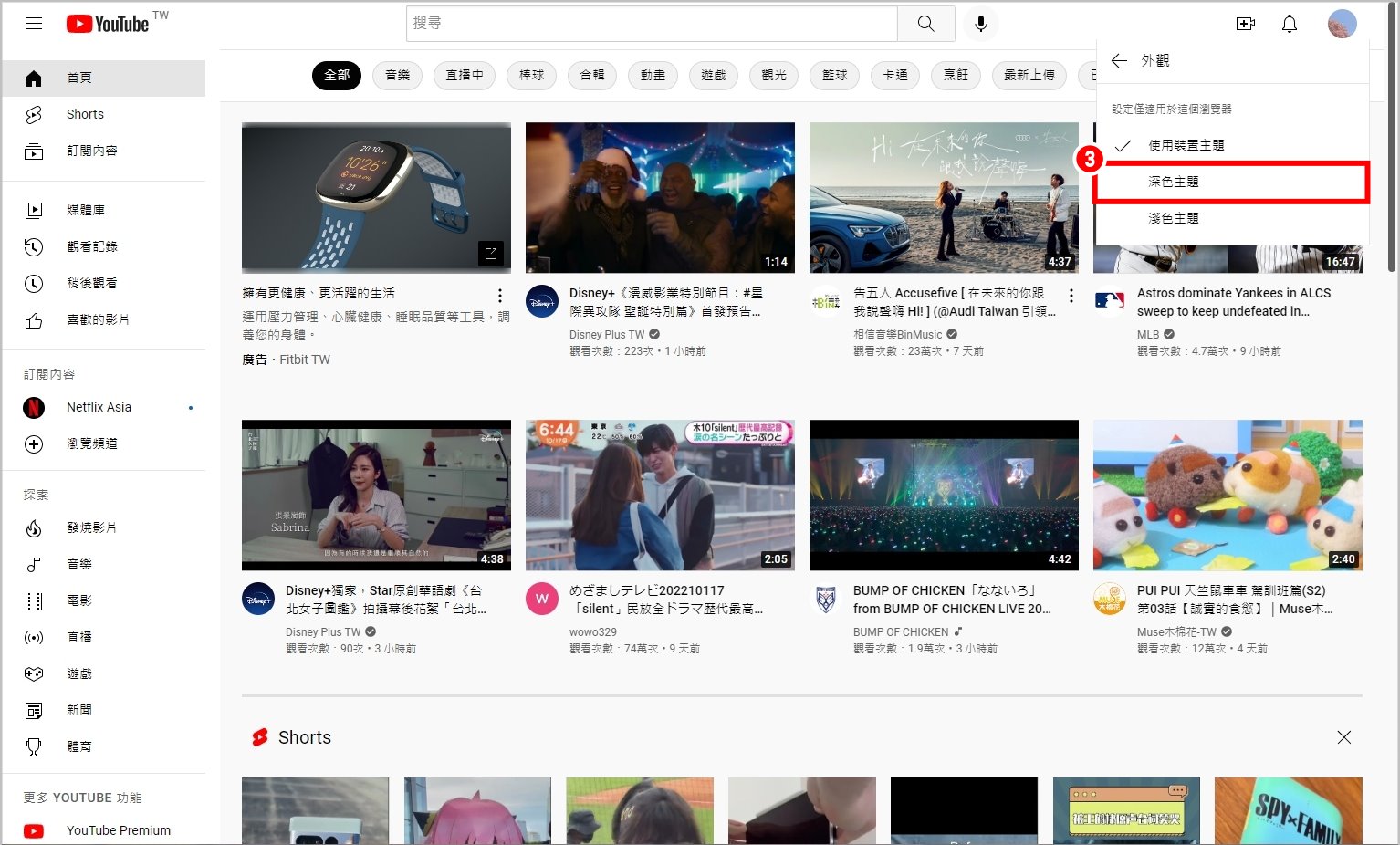This screenshot has height=845, width=1400.
Task: Open the notifications bell
Action: click(1290, 24)
